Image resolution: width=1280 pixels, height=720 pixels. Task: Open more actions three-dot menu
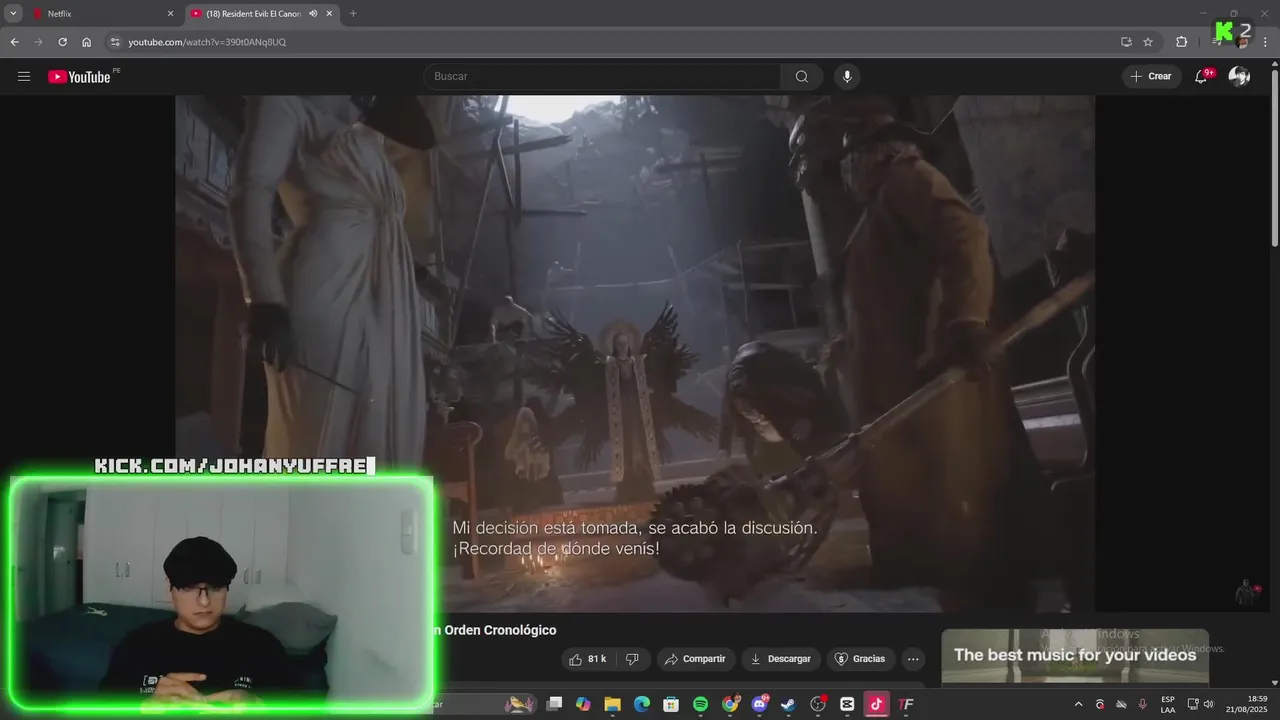912,659
